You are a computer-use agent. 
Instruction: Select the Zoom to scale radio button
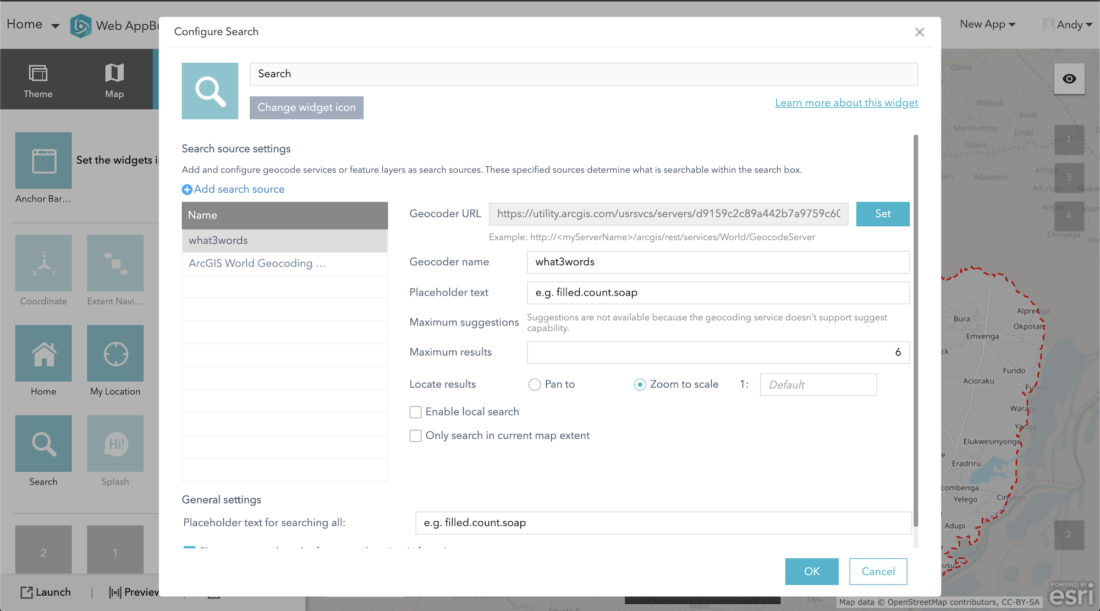pyautogui.click(x=640, y=384)
